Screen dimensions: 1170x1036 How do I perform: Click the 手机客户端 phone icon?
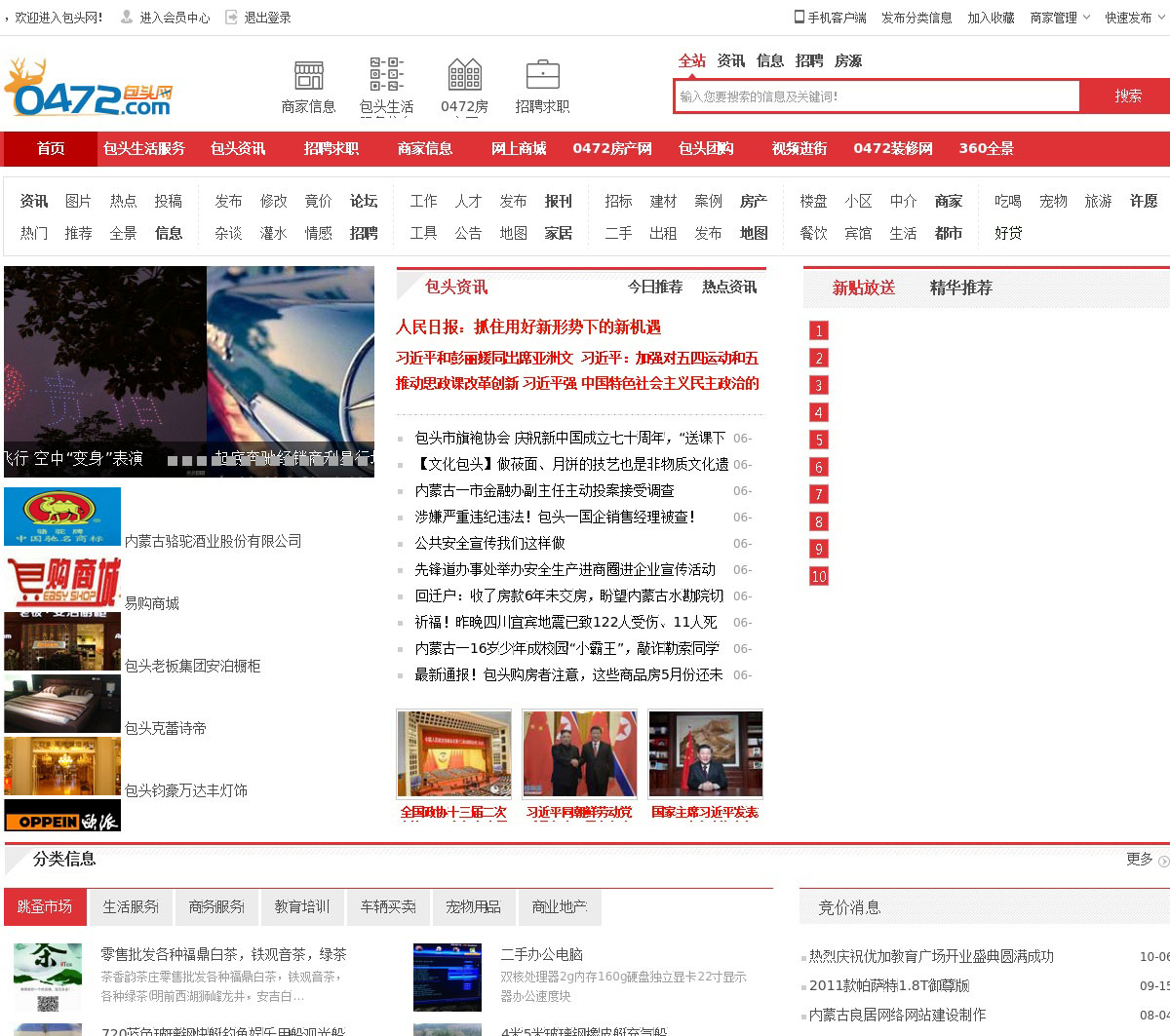coord(799,18)
